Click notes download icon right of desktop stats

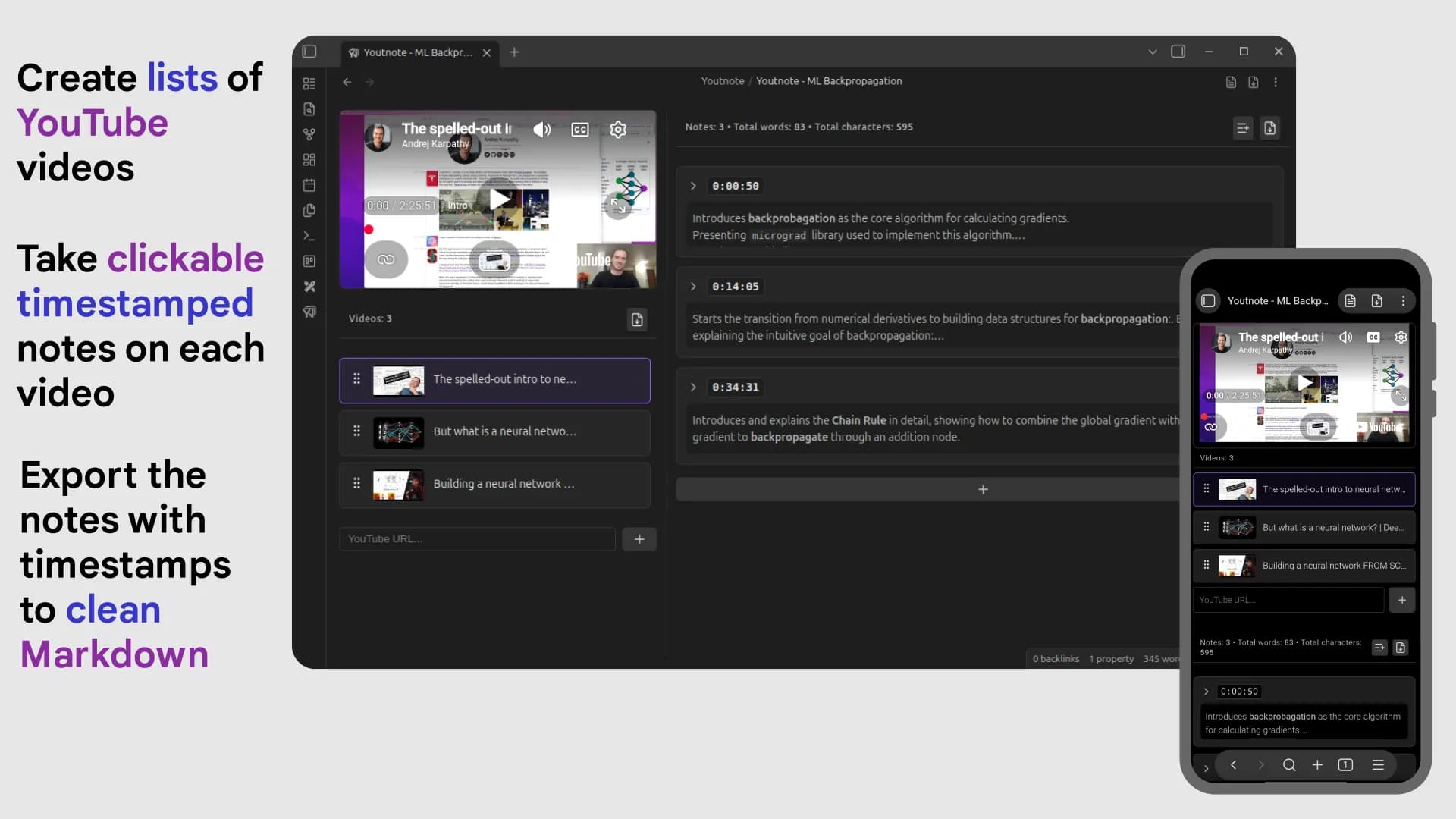pos(1269,128)
